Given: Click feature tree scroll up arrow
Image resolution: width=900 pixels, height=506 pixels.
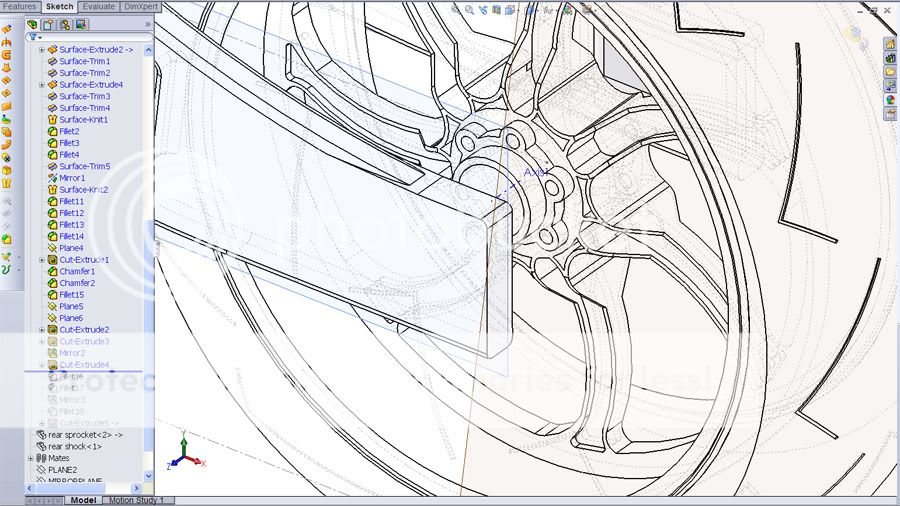Looking at the screenshot, I should point(148,50).
